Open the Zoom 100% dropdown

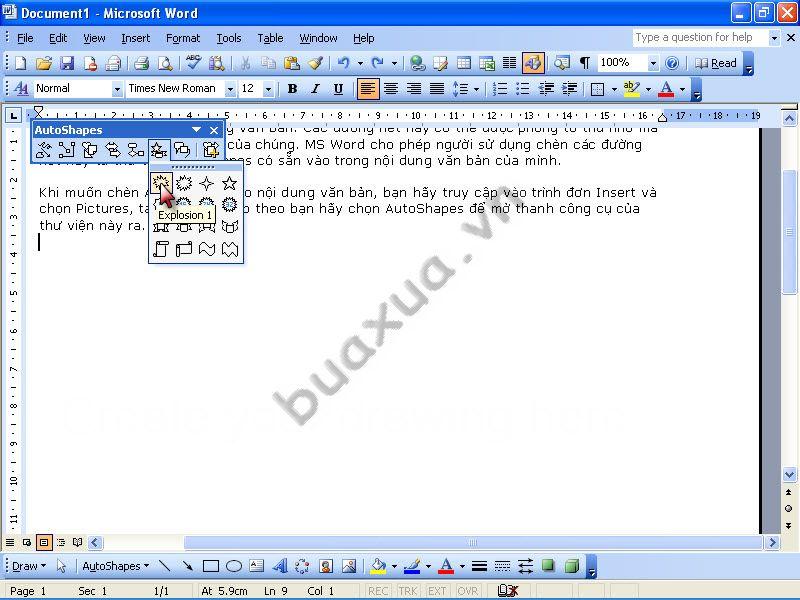653,64
